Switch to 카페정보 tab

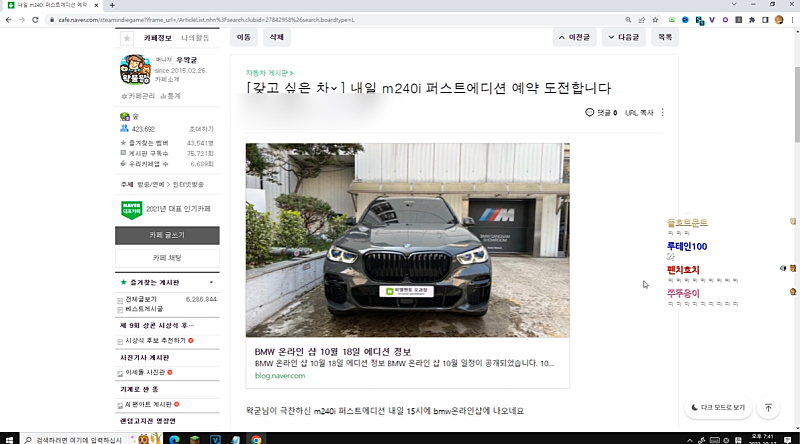pos(157,38)
